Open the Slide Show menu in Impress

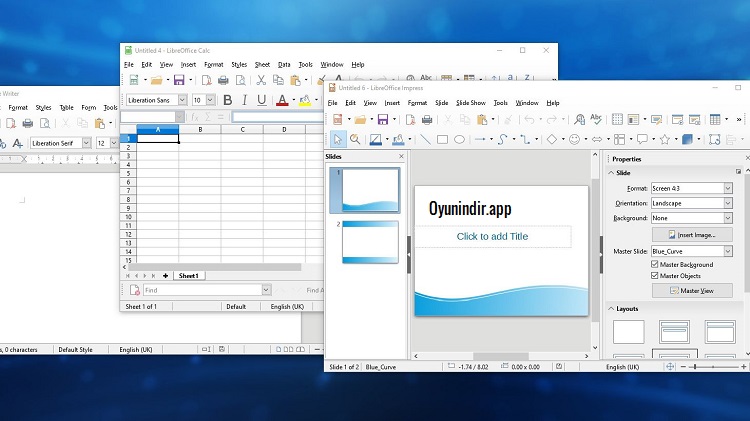point(471,103)
